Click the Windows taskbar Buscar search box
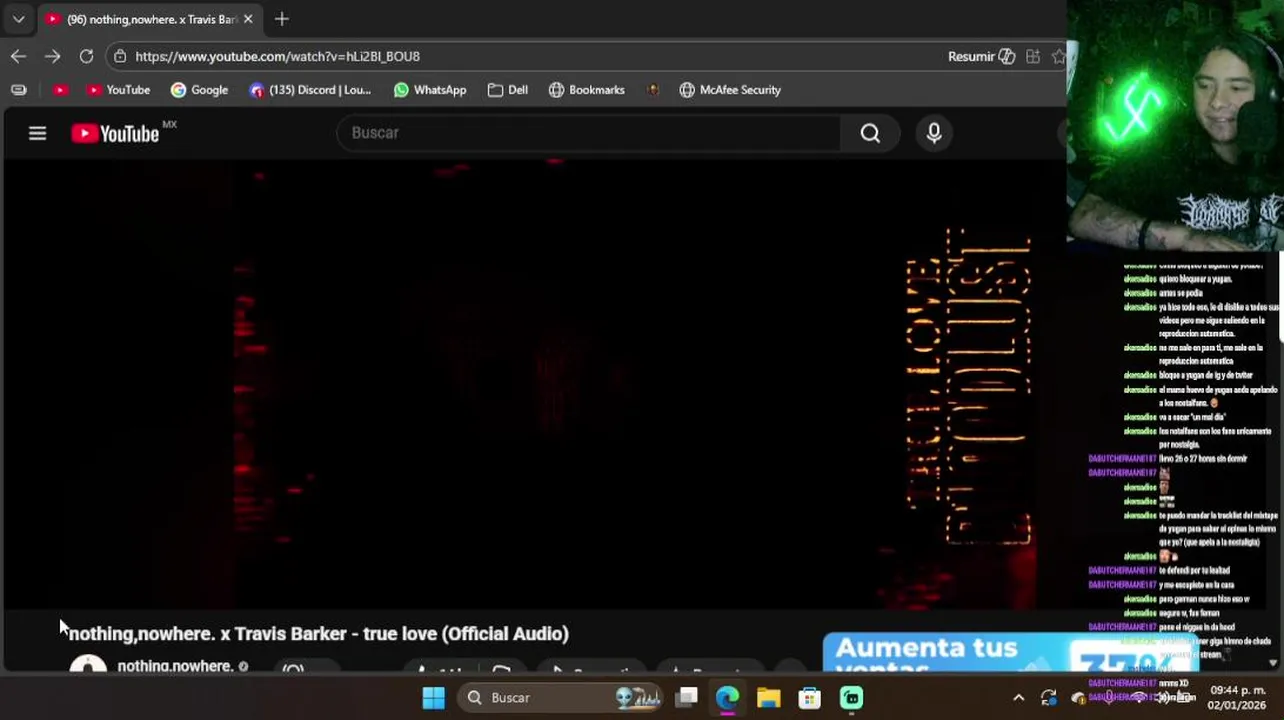 pyautogui.click(x=562, y=698)
